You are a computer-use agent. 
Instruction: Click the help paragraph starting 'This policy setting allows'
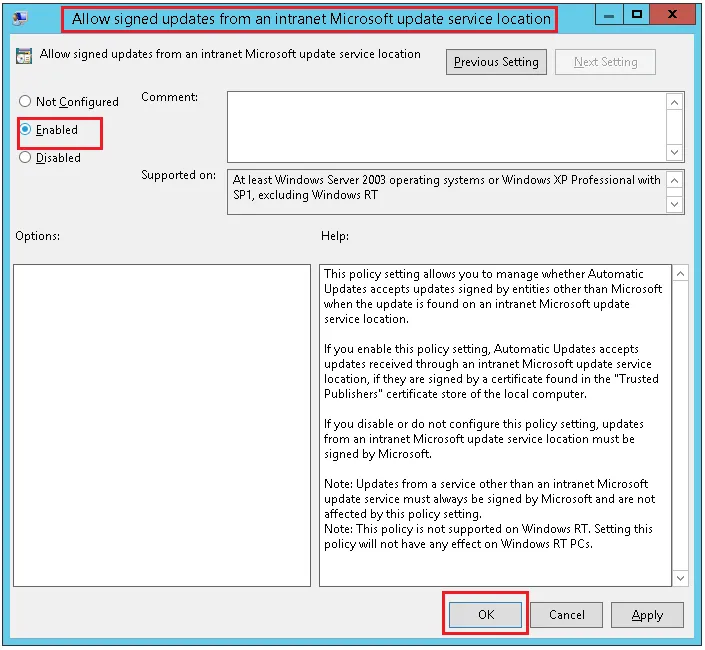[493, 296]
